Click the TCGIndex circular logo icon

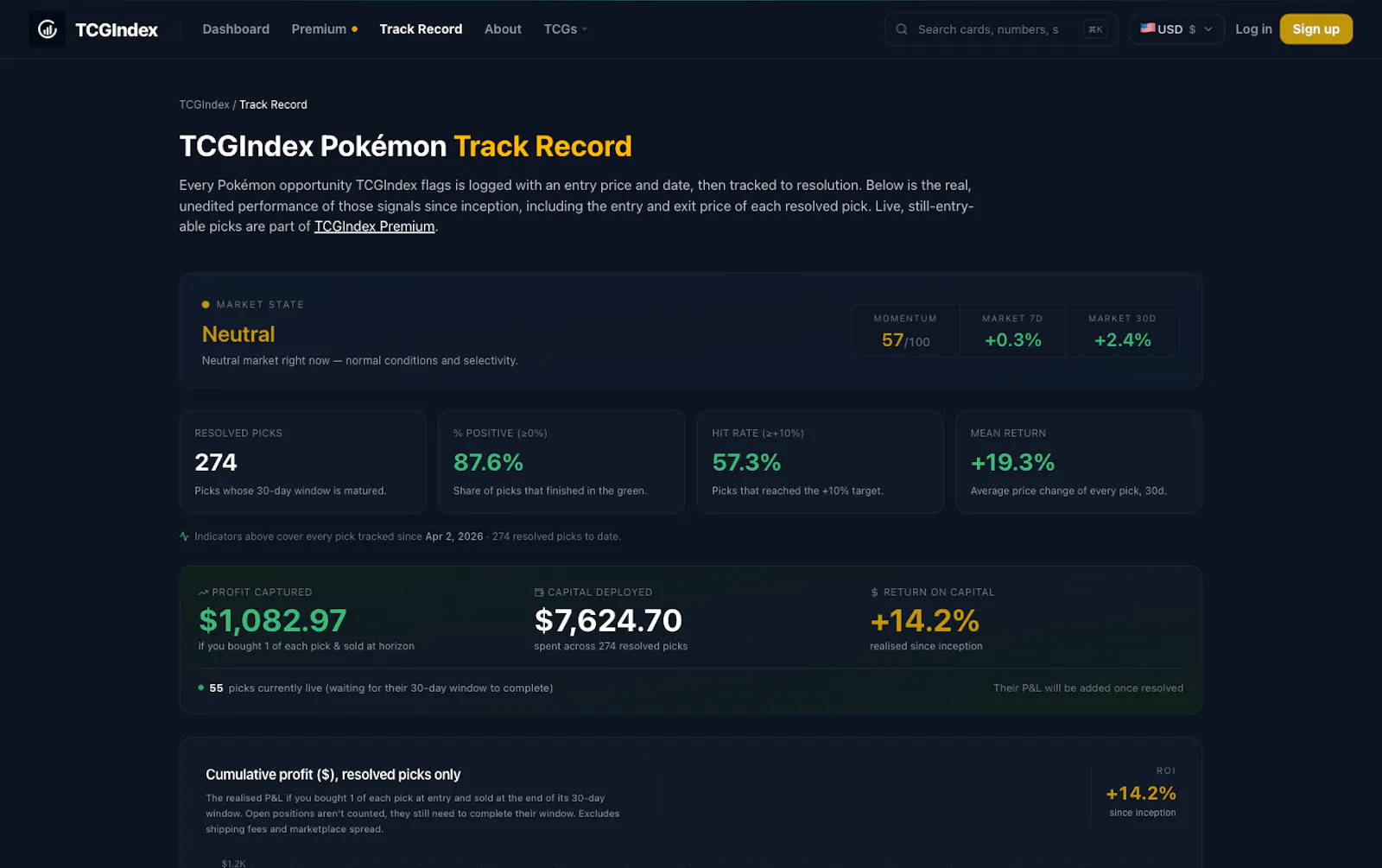[x=48, y=29]
